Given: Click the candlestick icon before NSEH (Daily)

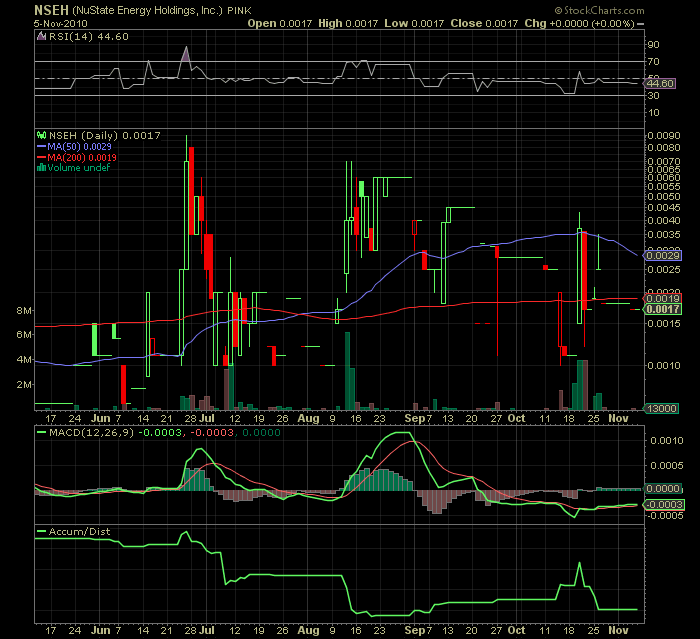Looking at the screenshot, I should coord(42,135).
